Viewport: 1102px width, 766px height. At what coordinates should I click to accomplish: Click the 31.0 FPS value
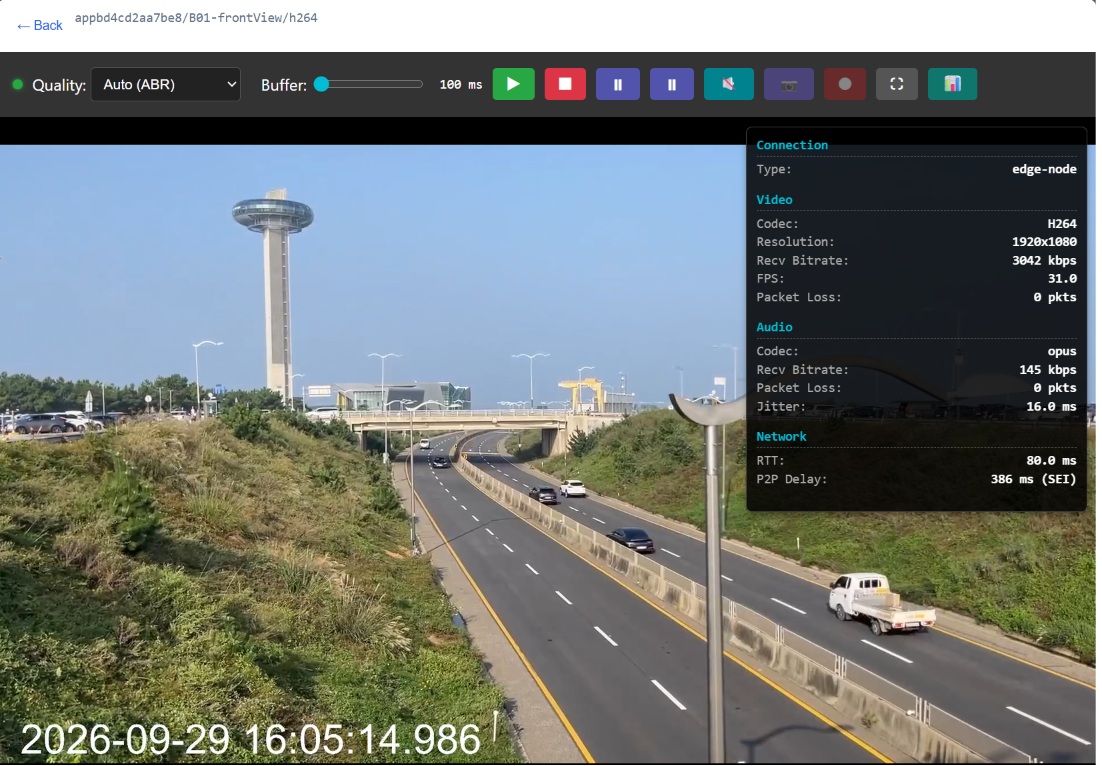point(1062,278)
